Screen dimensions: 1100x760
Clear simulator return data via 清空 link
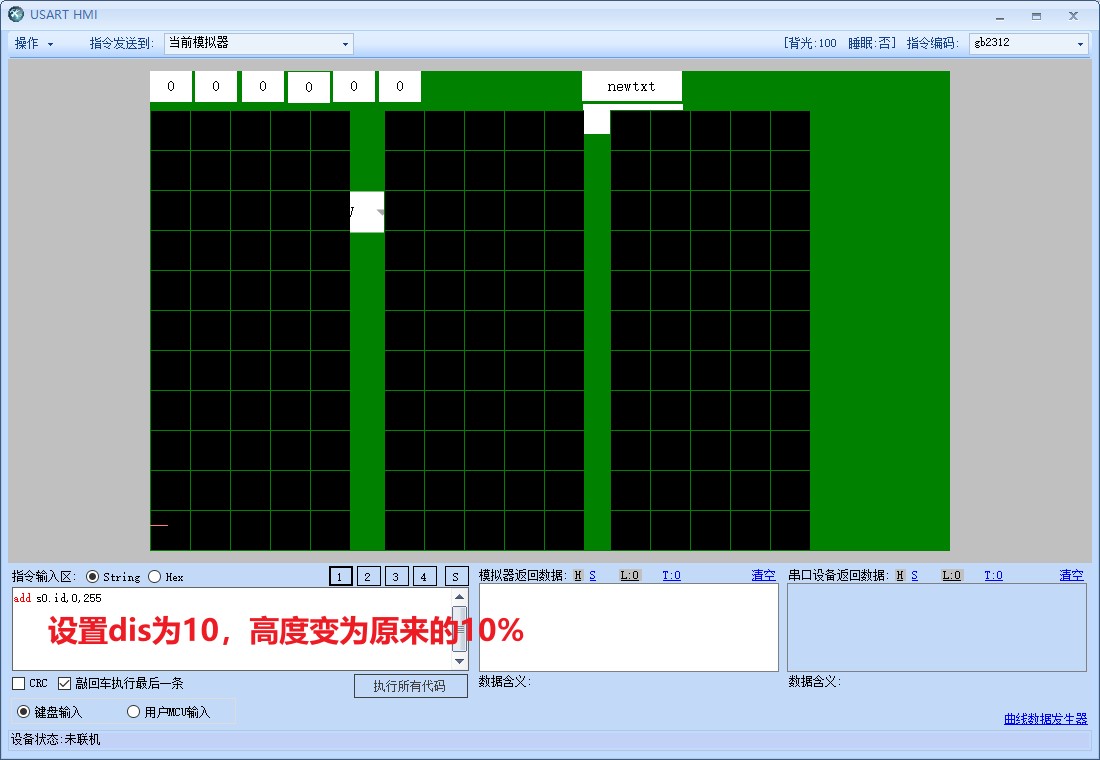click(762, 575)
